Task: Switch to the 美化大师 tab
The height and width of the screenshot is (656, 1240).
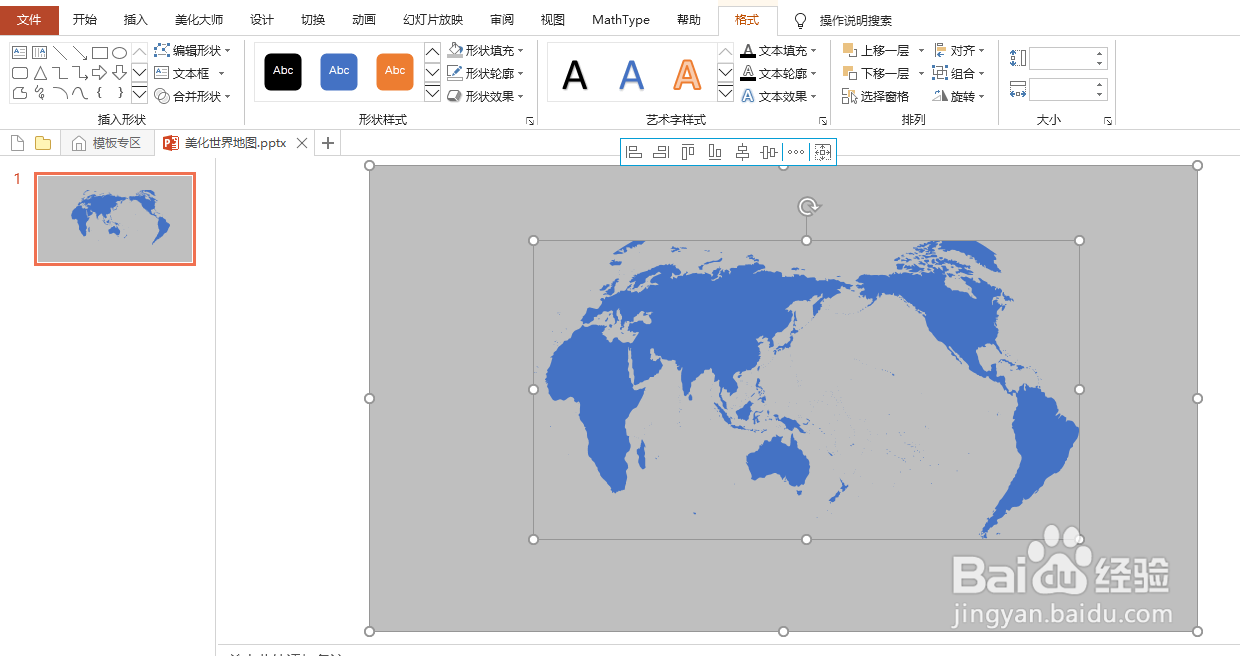Action: tap(199, 20)
